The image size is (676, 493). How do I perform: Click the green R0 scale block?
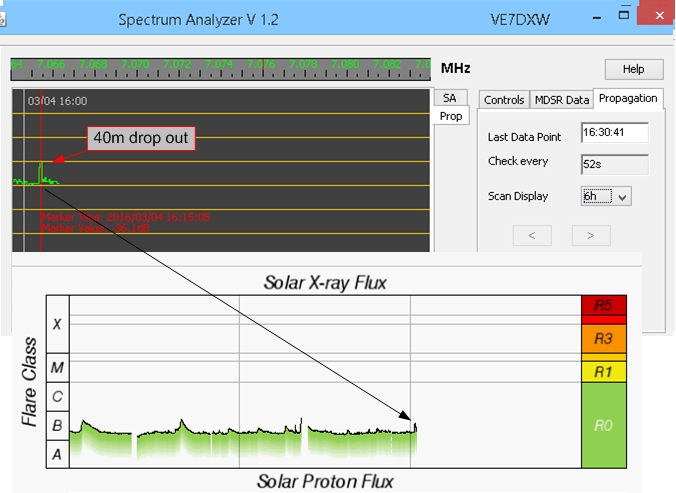click(603, 426)
